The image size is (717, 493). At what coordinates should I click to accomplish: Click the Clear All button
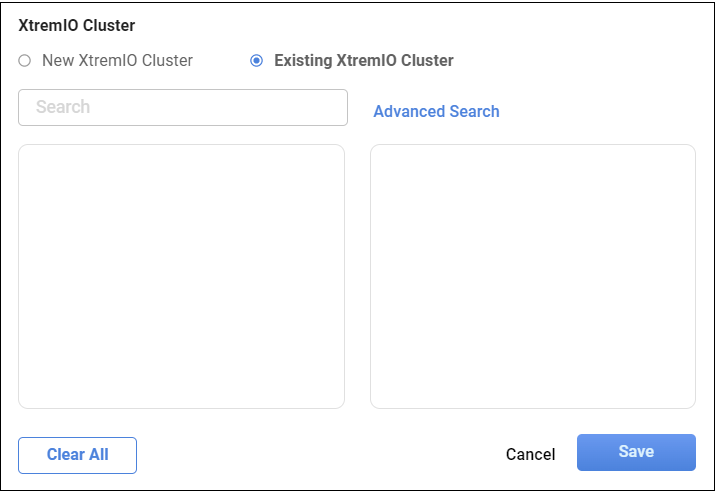pyautogui.click(x=77, y=455)
